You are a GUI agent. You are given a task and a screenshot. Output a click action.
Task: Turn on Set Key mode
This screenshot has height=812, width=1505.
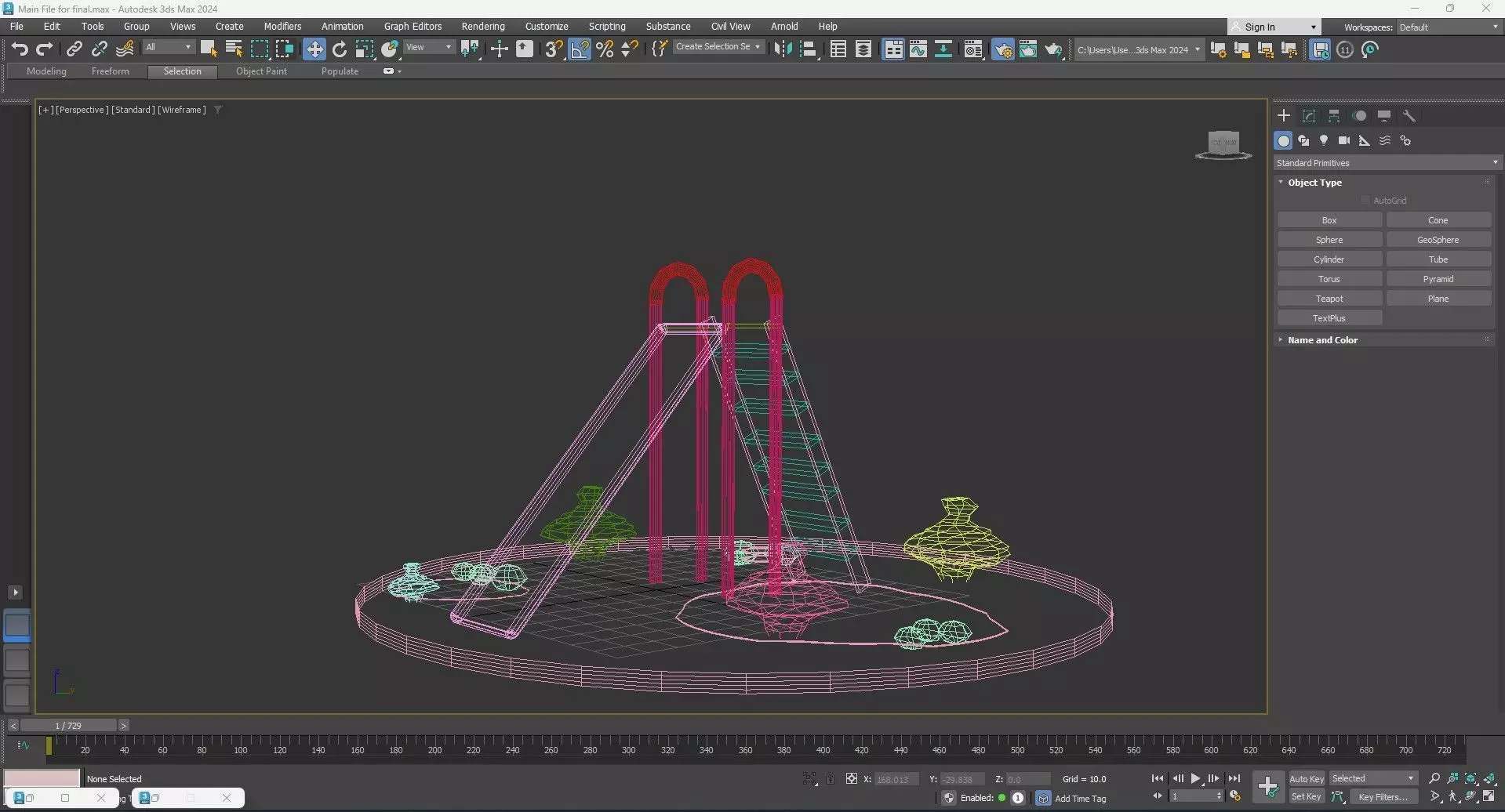tap(1307, 796)
